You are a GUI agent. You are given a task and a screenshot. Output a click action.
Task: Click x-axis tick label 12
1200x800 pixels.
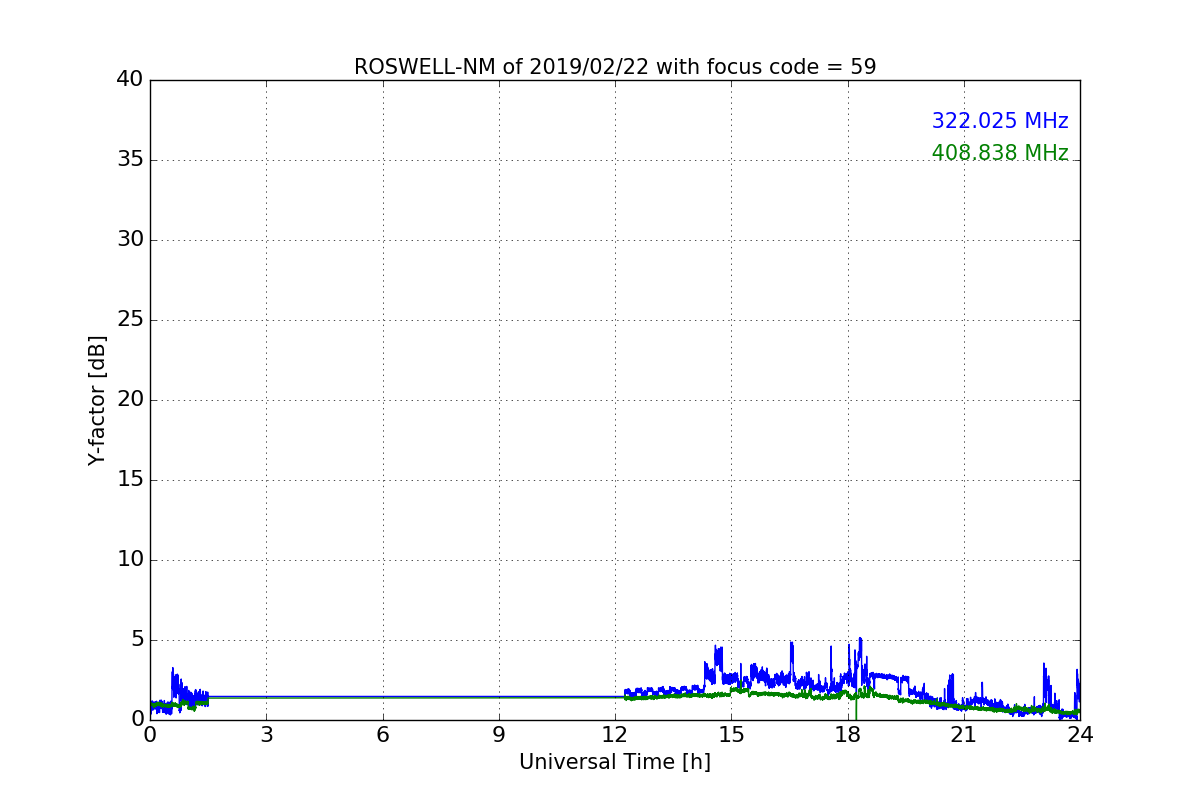pyautogui.click(x=615, y=734)
